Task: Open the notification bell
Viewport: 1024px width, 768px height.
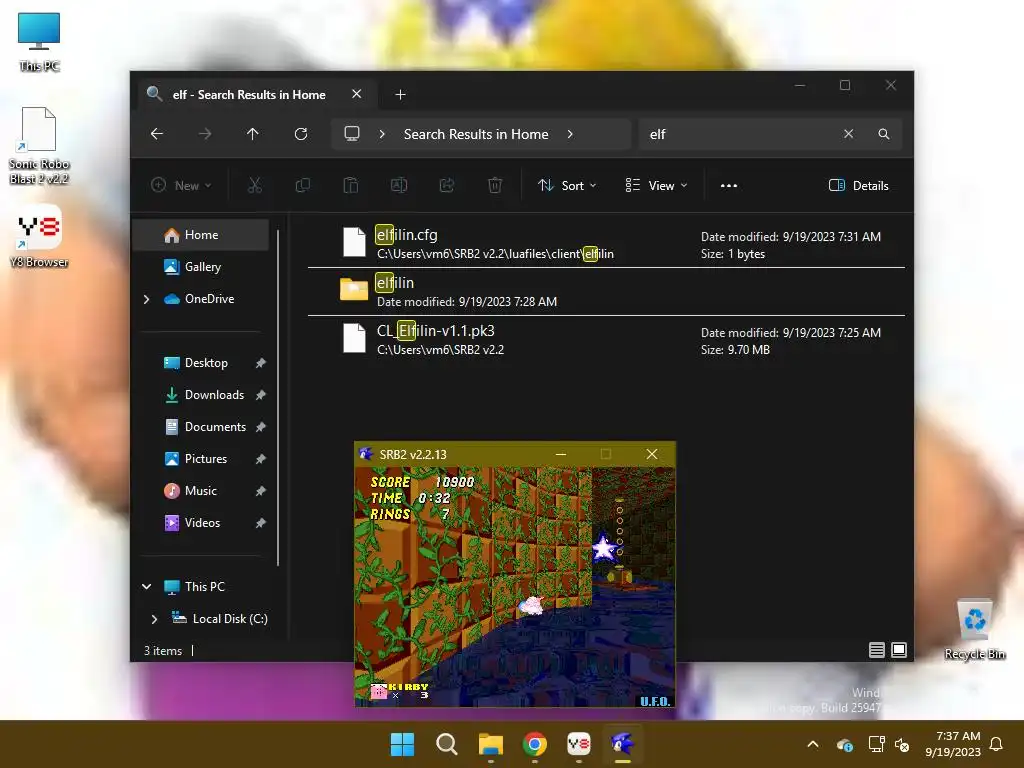Action: coord(997,744)
